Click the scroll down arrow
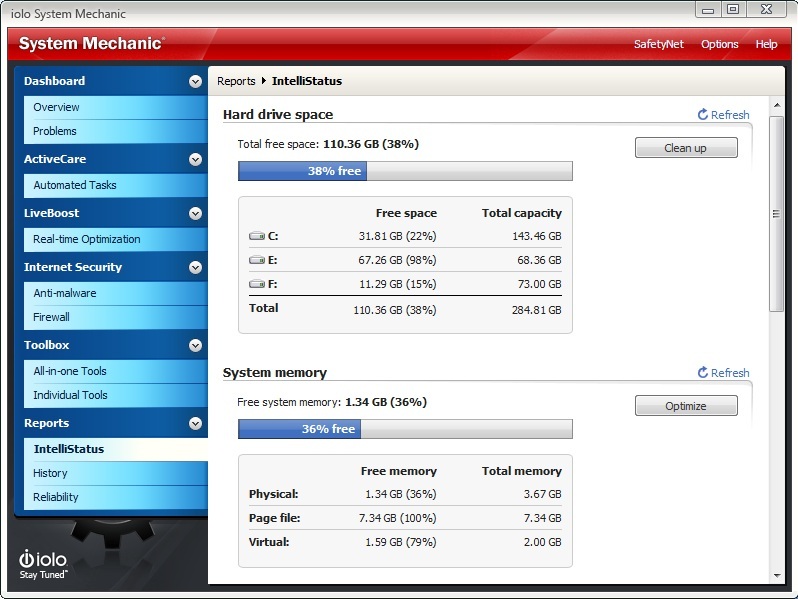This screenshot has width=798, height=599. (x=777, y=576)
